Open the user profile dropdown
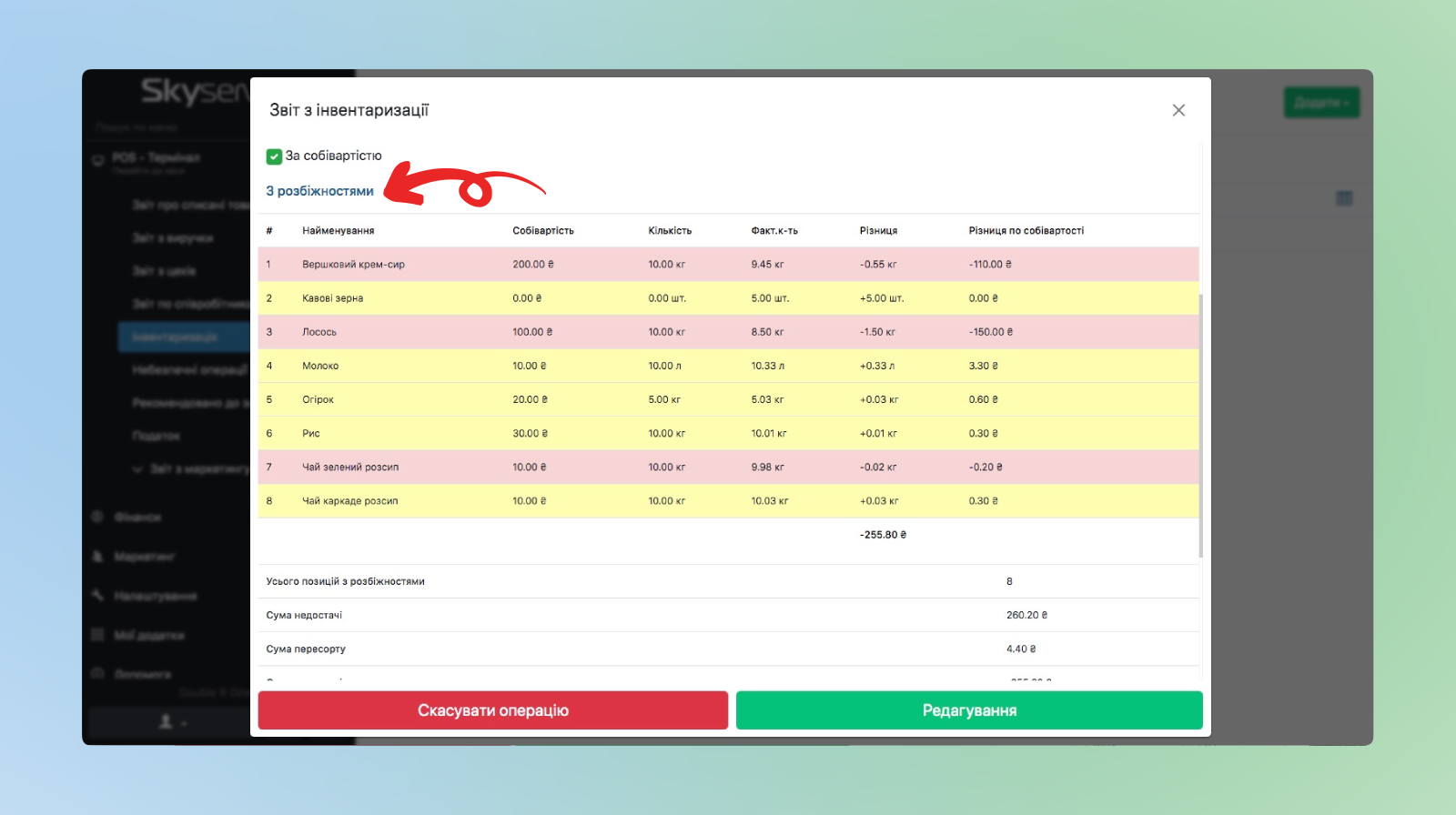 click(x=172, y=722)
